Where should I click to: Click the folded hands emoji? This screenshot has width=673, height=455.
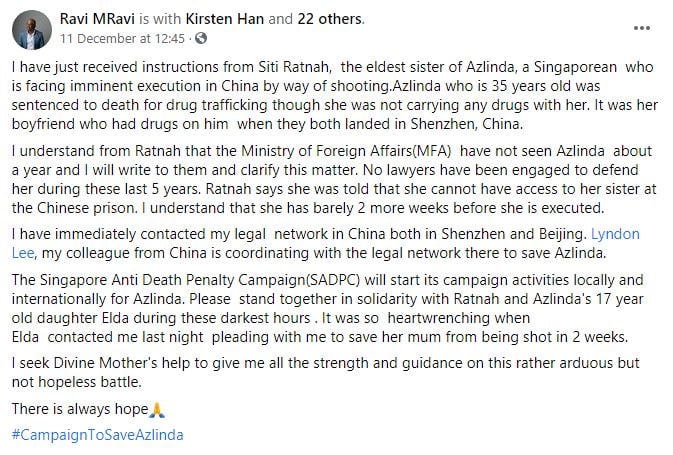click(154, 409)
